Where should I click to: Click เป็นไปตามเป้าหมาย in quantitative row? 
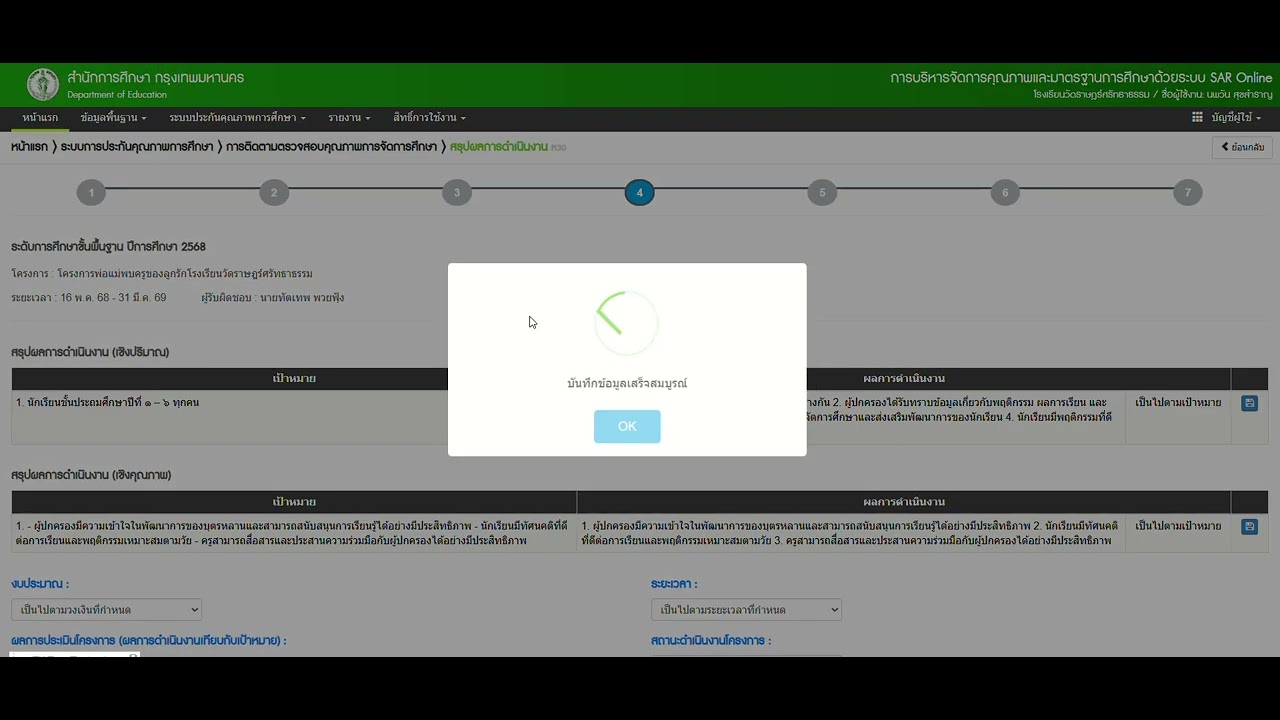pos(1178,402)
